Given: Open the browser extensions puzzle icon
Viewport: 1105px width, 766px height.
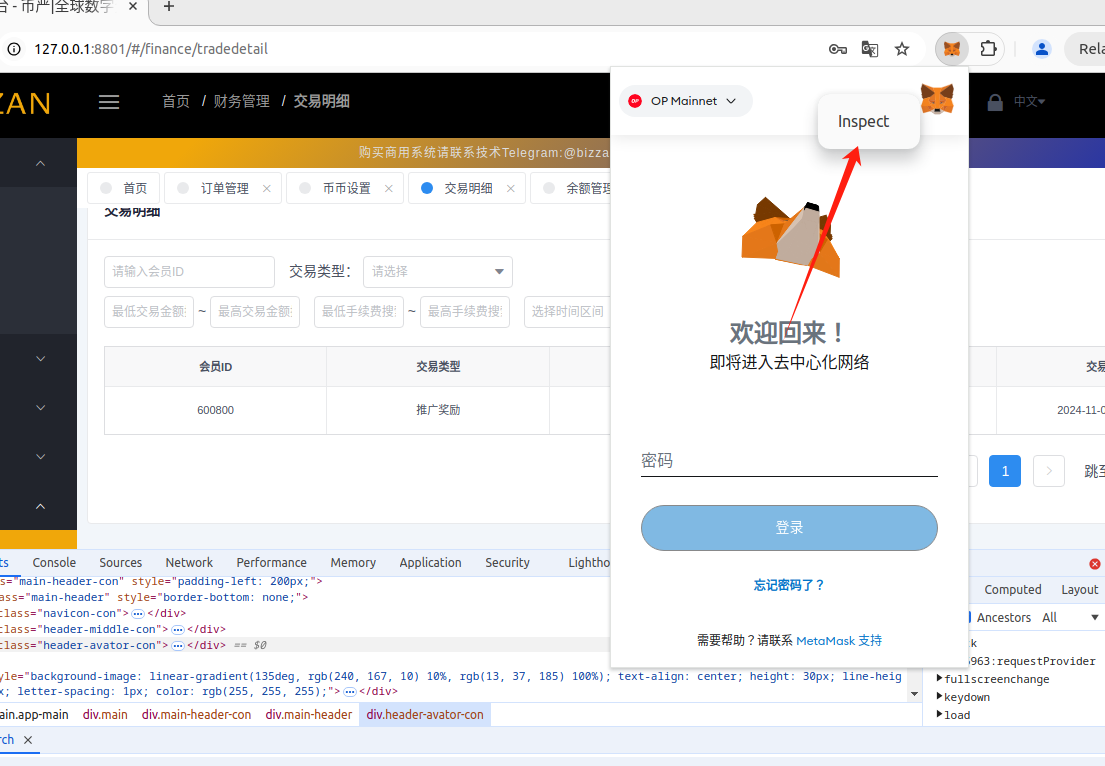Looking at the screenshot, I should tap(988, 49).
